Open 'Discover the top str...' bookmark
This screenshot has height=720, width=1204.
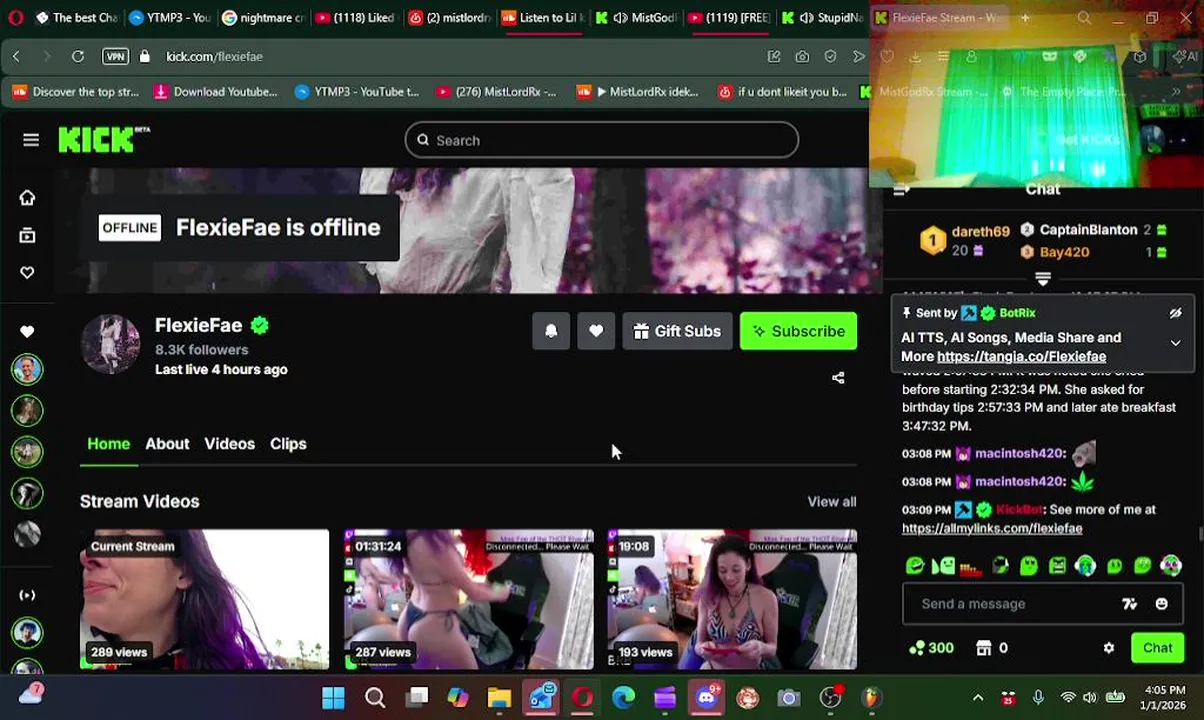[x=75, y=92]
